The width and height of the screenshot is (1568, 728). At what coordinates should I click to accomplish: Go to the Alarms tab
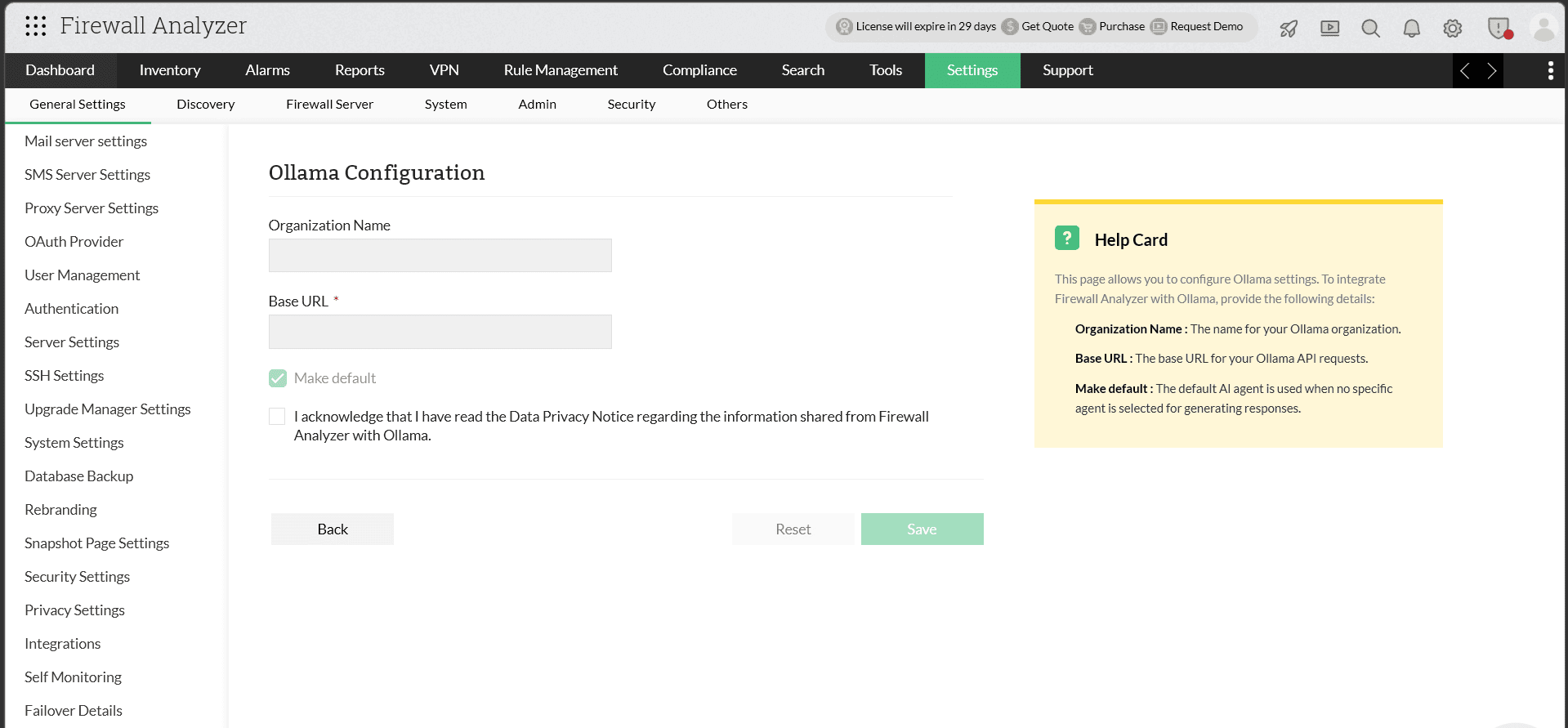(268, 70)
